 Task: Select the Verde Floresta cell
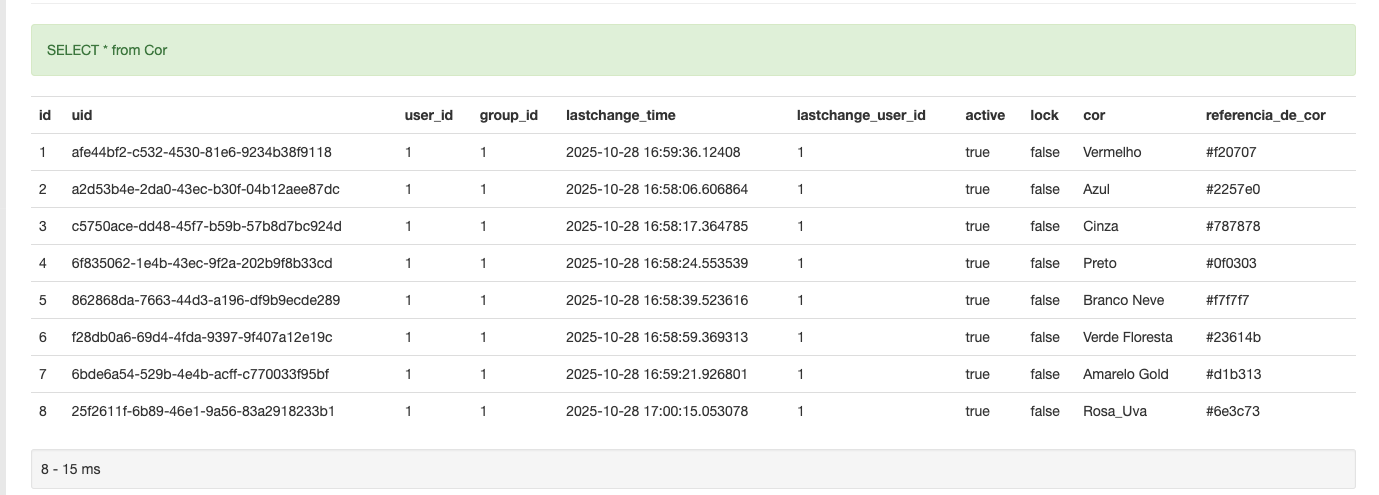1127,337
